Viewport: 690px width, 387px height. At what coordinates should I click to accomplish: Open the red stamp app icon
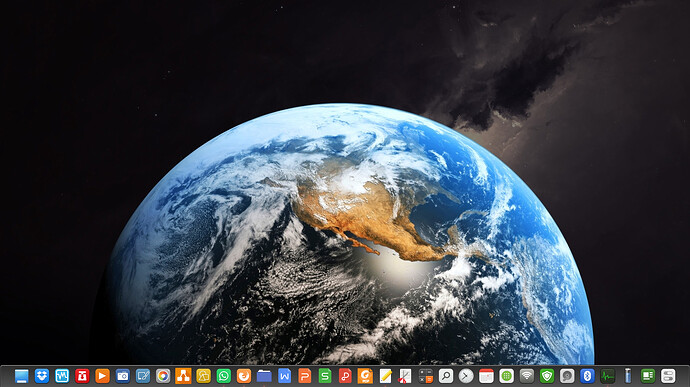tap(82, 376)
